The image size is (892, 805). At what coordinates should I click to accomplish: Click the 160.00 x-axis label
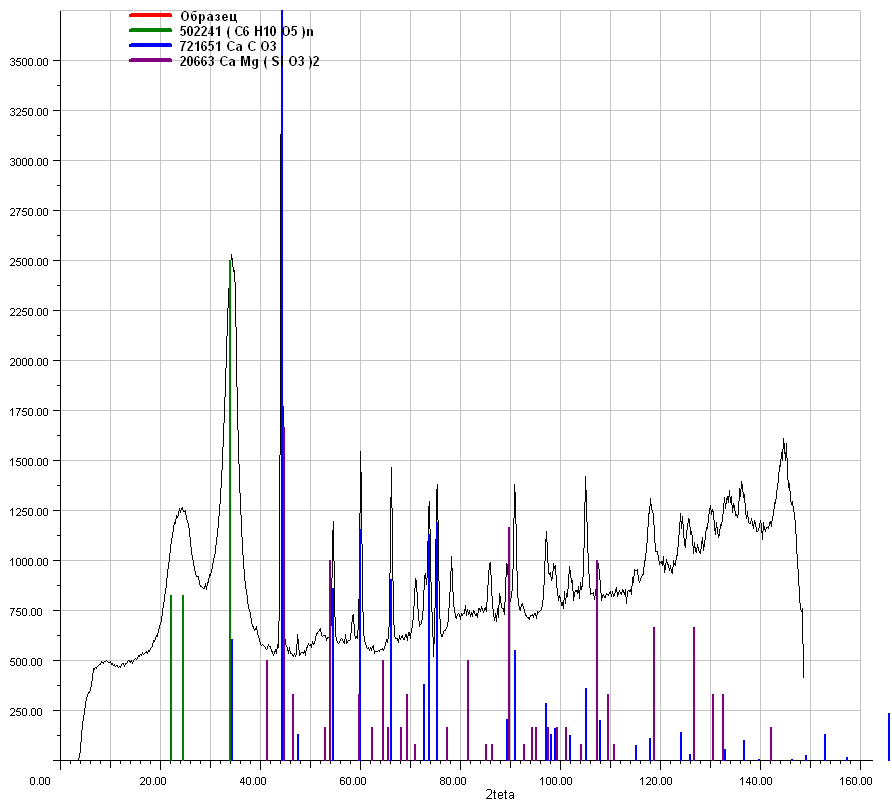pyautogui.click(x=856, y=781)
